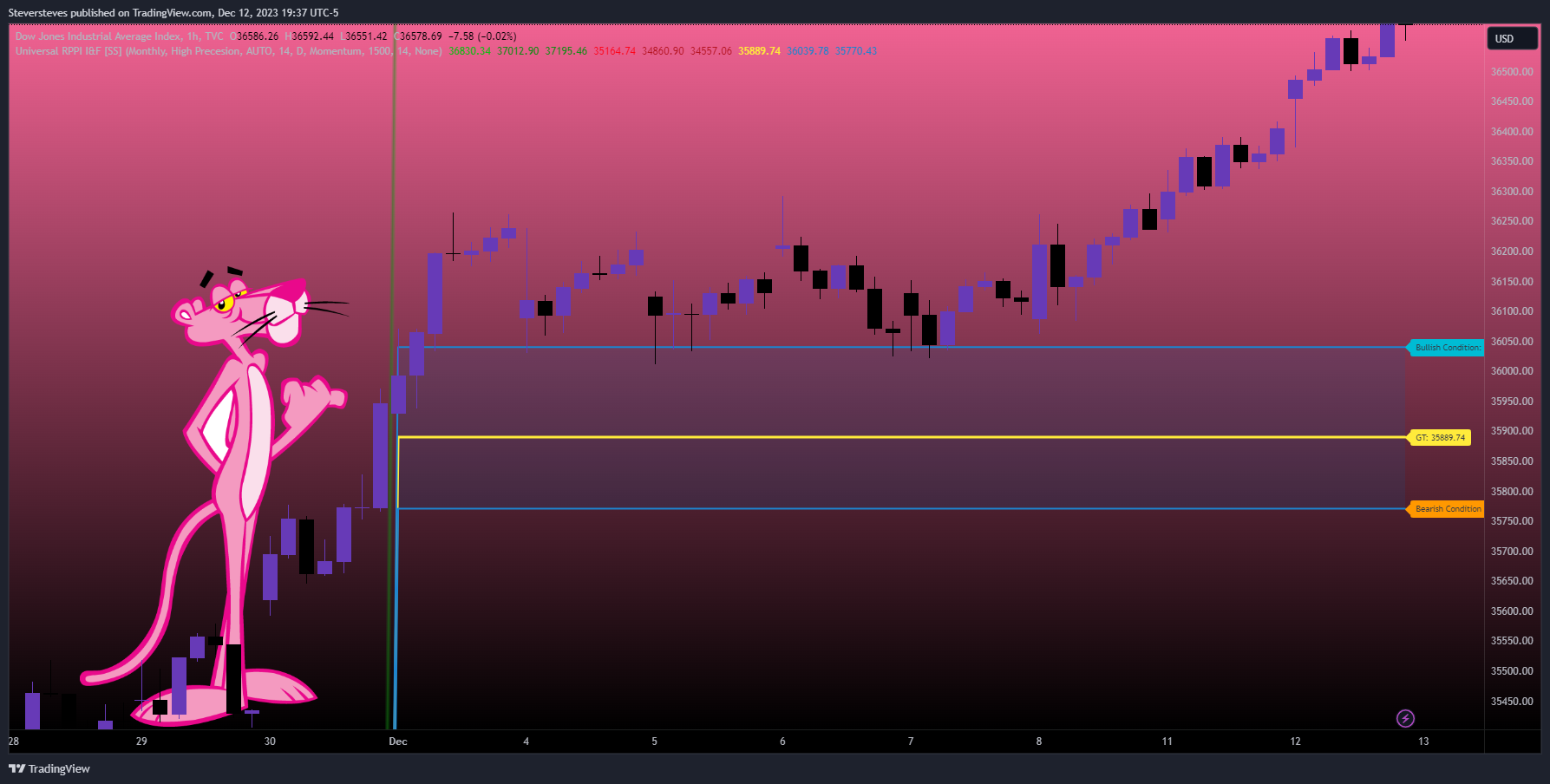Click the red indicator value 35164.74
Viewport: 1550px width, 784px height.
coord(614,51)
